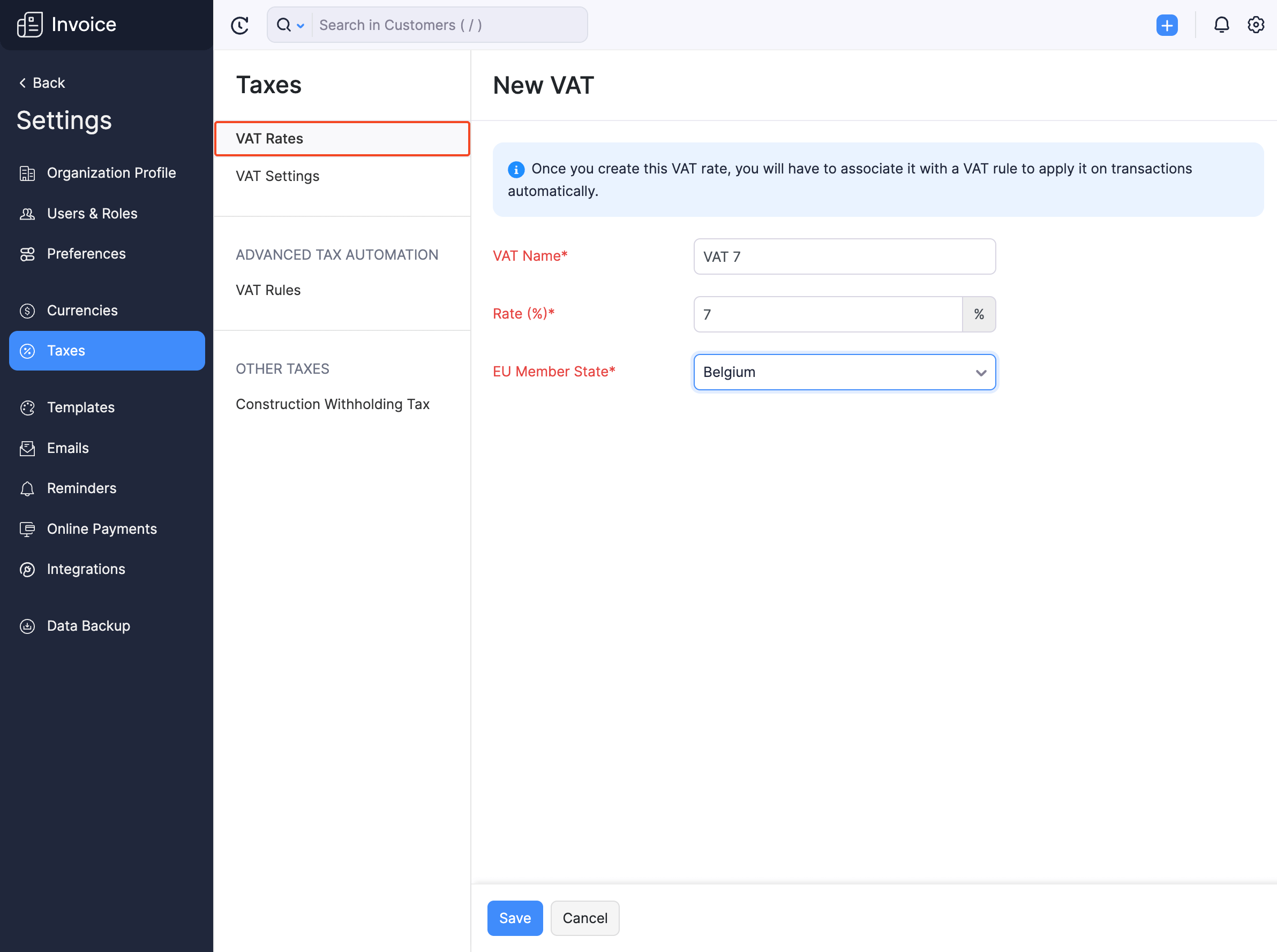1277x952 pixels.
Task: Select the Online Payments icon
Action: coord(28,528)
